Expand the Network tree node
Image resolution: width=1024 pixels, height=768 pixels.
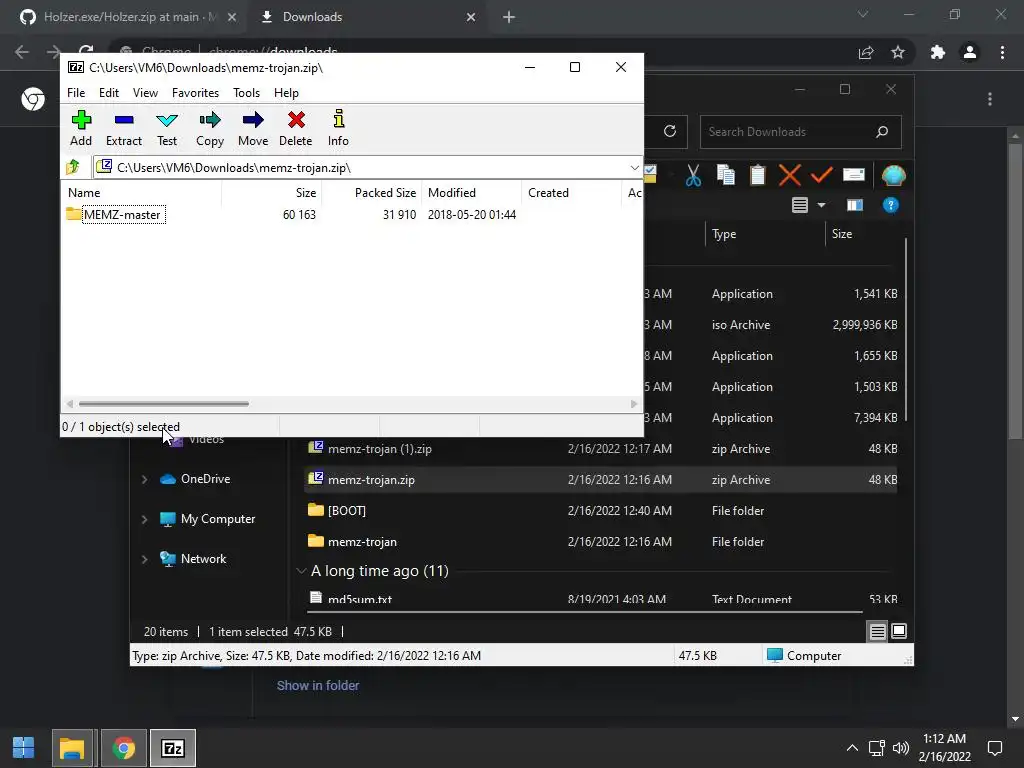(144, 559)
